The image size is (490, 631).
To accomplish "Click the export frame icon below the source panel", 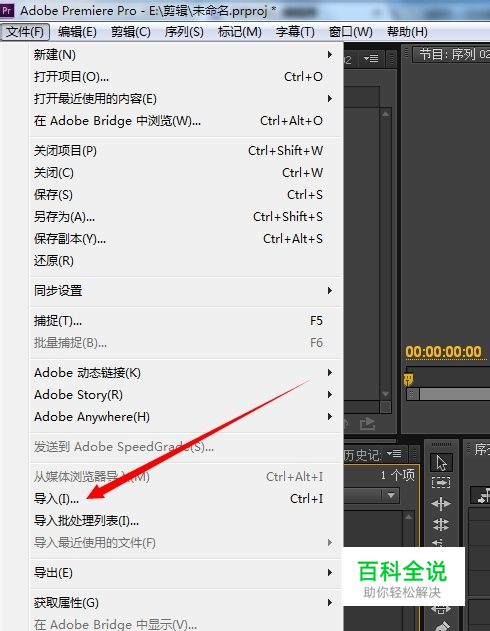I will [367, 423].
